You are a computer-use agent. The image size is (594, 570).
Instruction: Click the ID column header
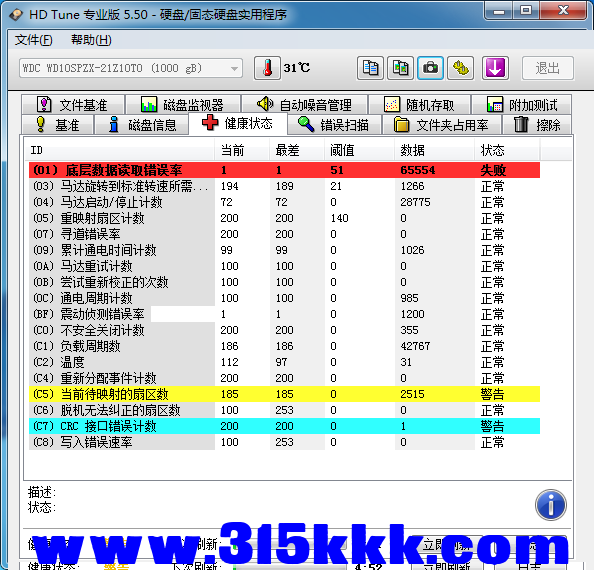click(x=120, y=150)
